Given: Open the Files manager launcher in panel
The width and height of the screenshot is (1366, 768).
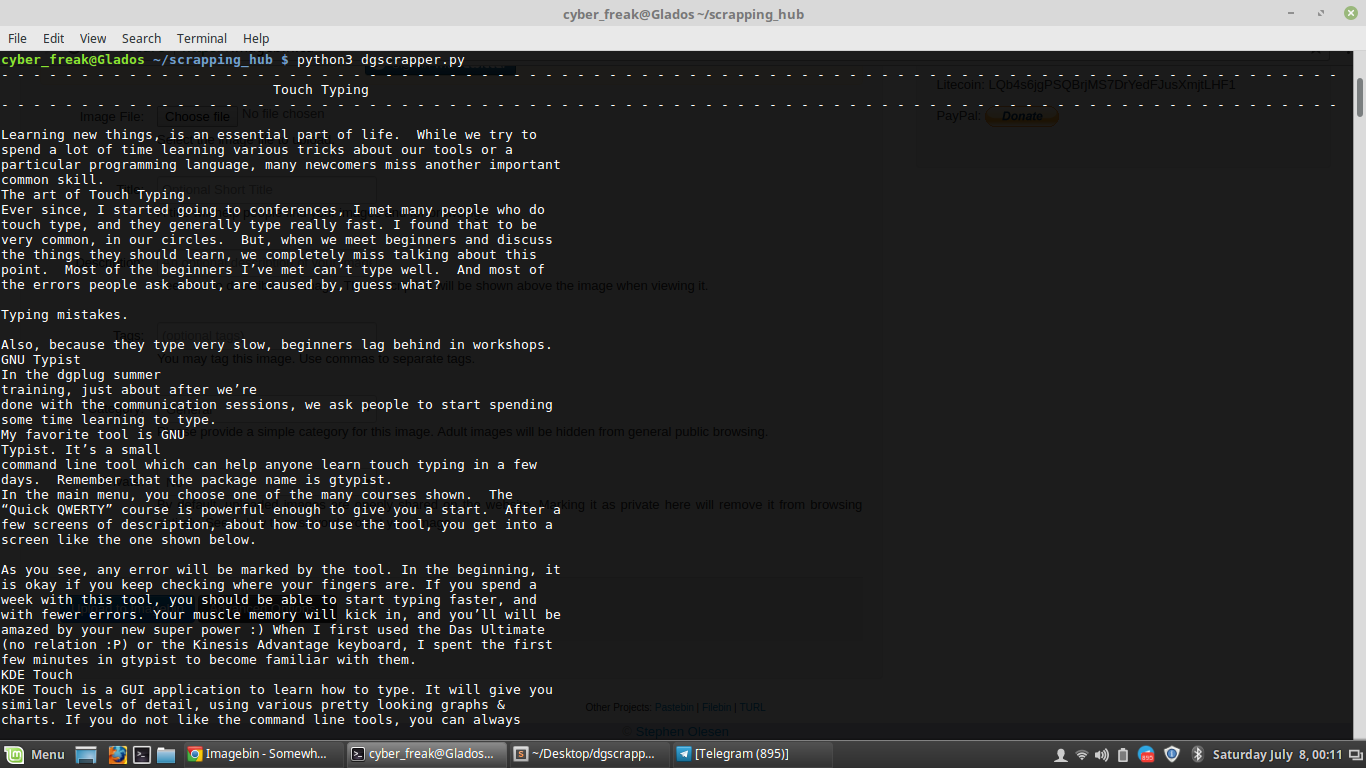Looking at the screenshot, I should click(166, 754).
